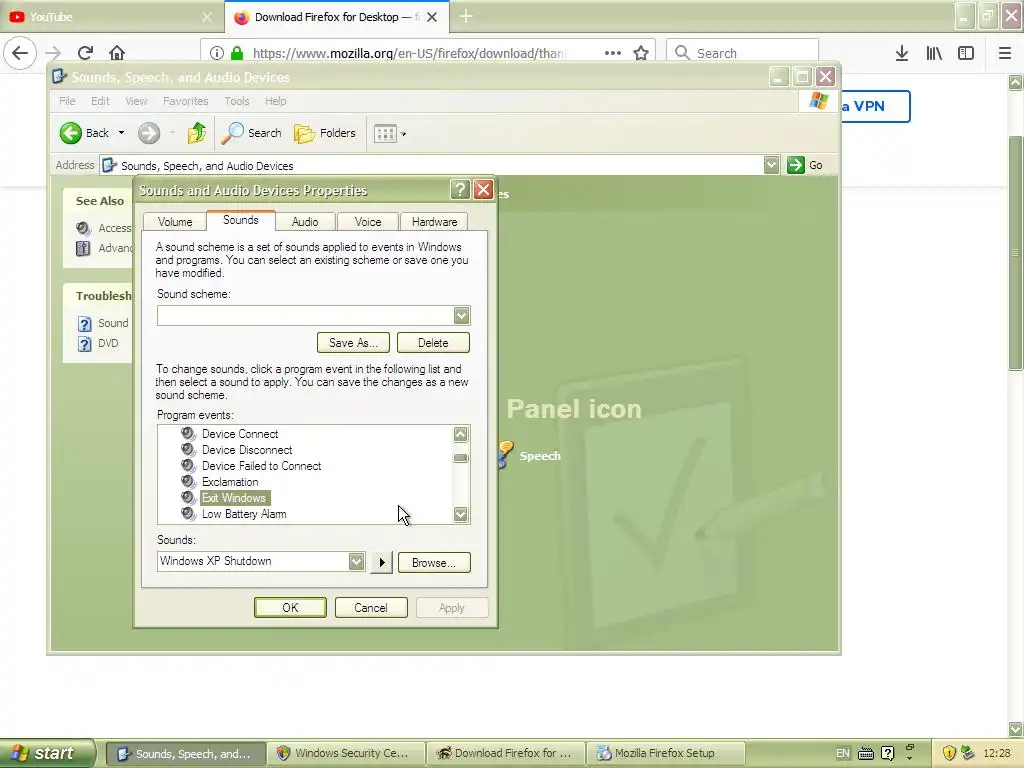The width and height of the screenshot is (1024, 768).
Task: Open Firefox downloads arrow
Action: coord(902,53)
